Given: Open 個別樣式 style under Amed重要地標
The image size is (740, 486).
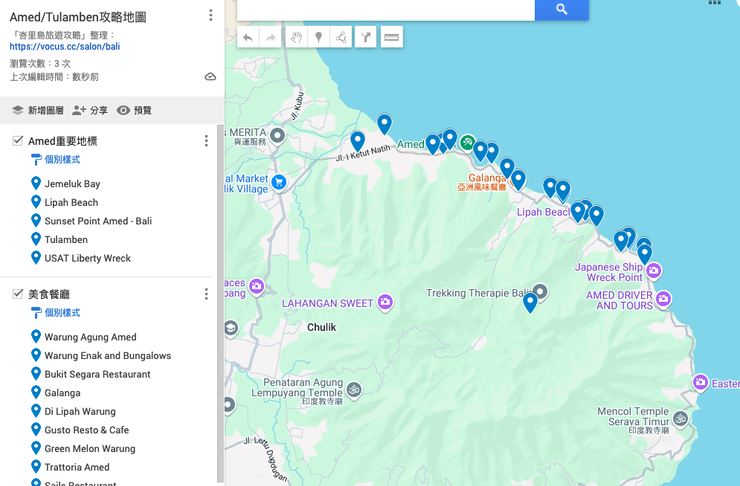Looking at the screenshot, I should [61, 160].
